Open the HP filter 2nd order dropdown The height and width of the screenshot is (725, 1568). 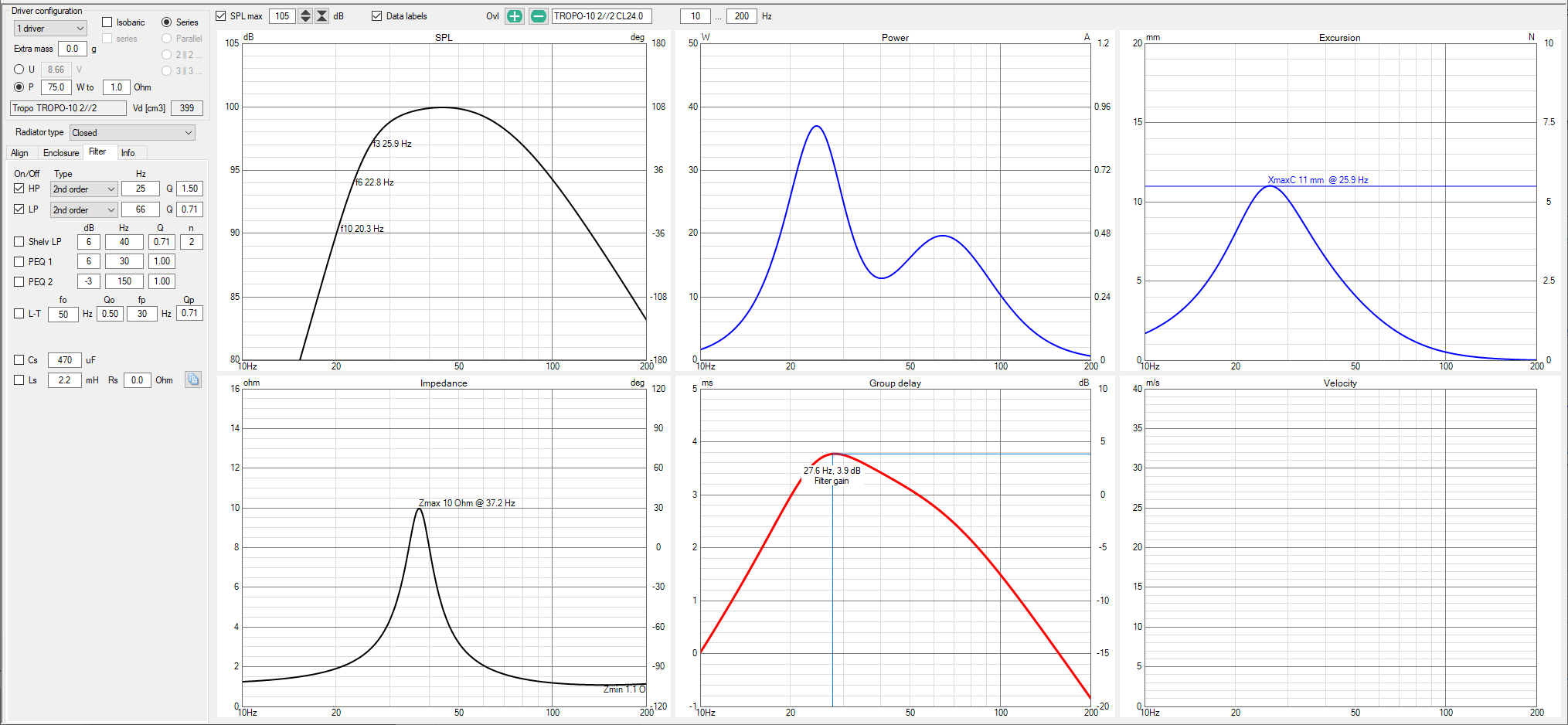pyautogui.click(x=83, y=189)
